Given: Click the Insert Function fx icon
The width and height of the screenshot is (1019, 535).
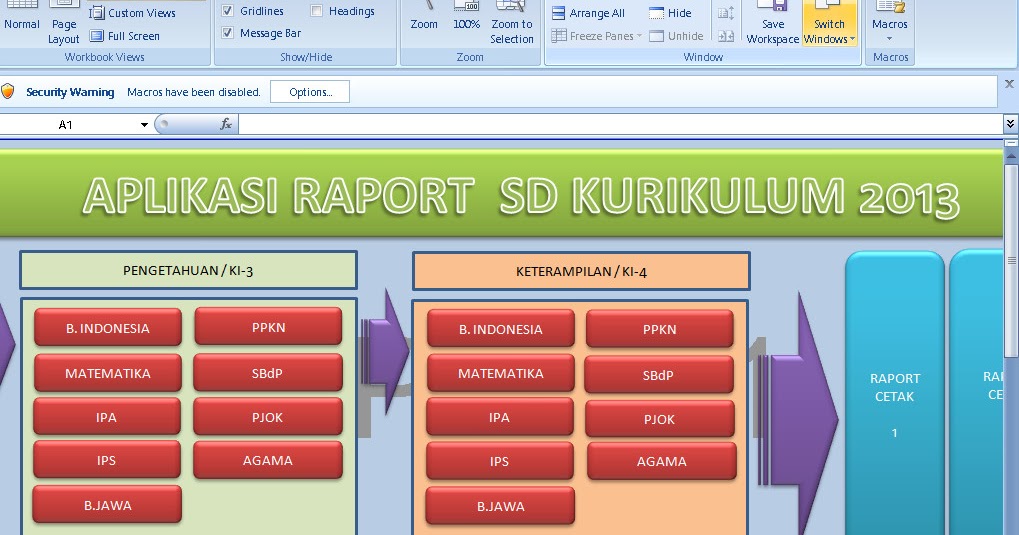Looking at the screenshot, I should 226,124.
